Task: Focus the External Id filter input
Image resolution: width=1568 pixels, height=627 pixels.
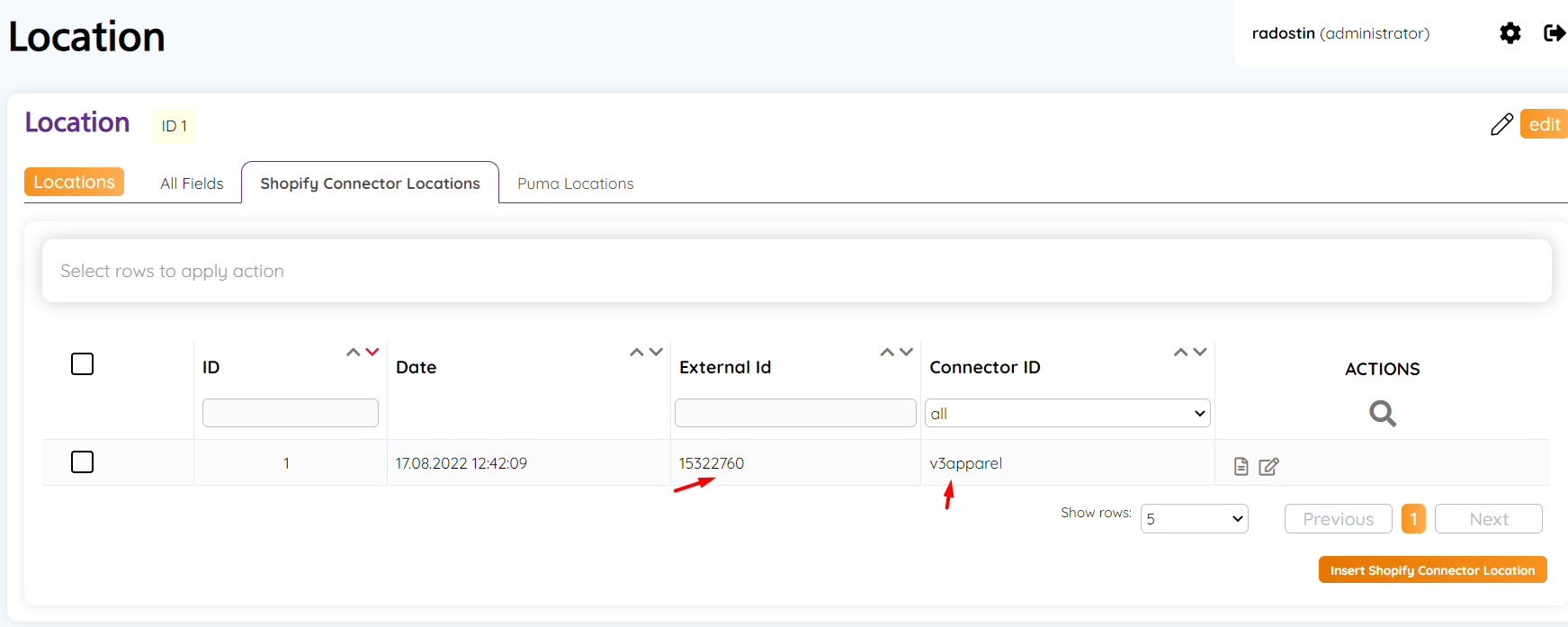Action: pyautogui.click(x=795, y=413)
